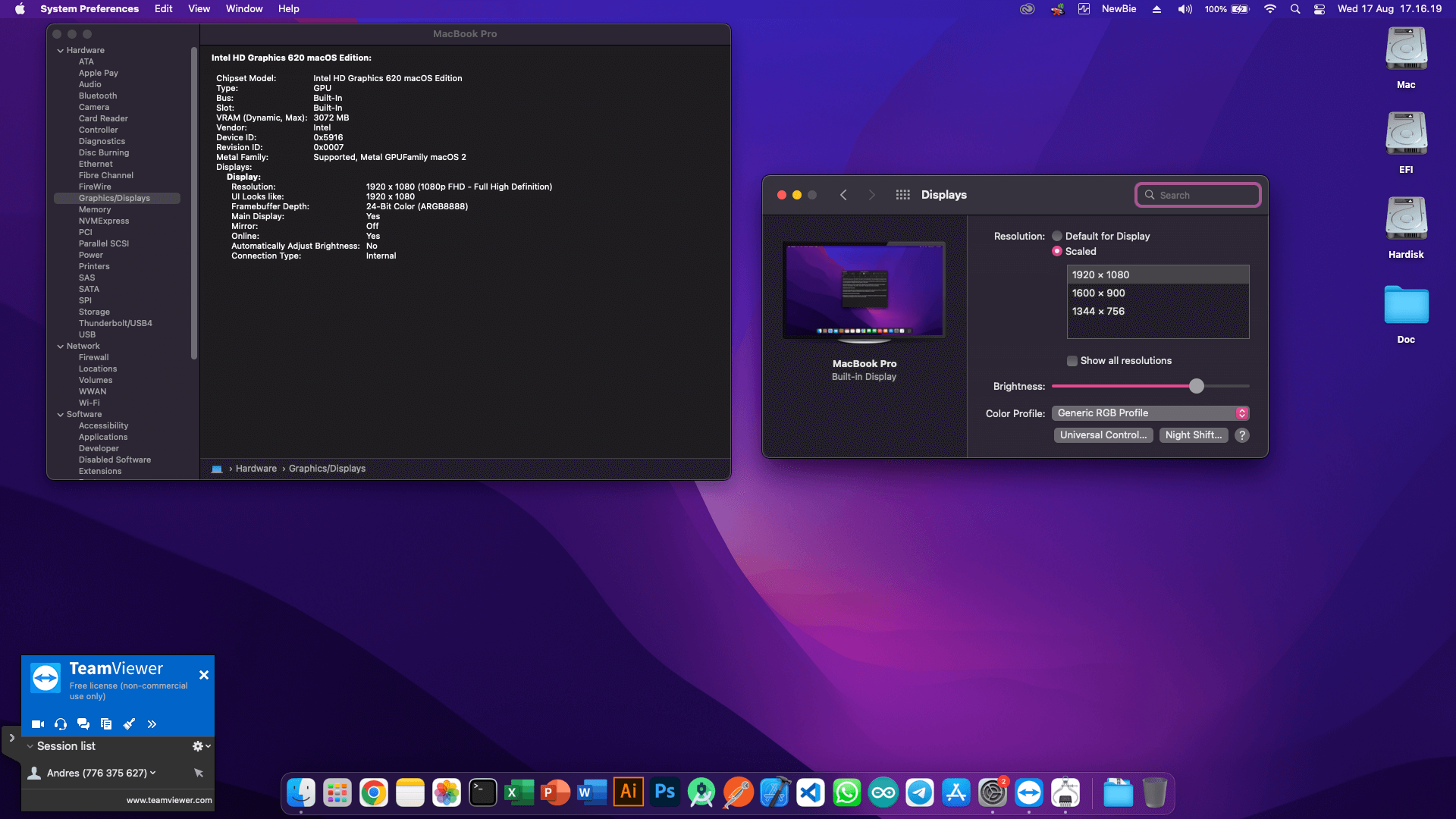Launch Microsoft Excel from the Dock
This screenshot has height=819, width=1456.
tap(519, 793)
